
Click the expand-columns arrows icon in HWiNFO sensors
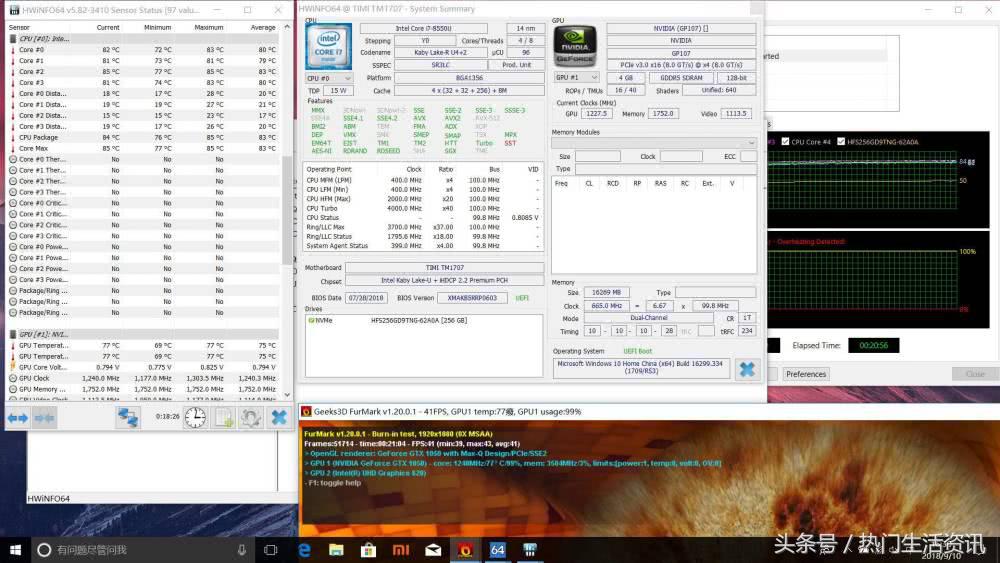18,417
